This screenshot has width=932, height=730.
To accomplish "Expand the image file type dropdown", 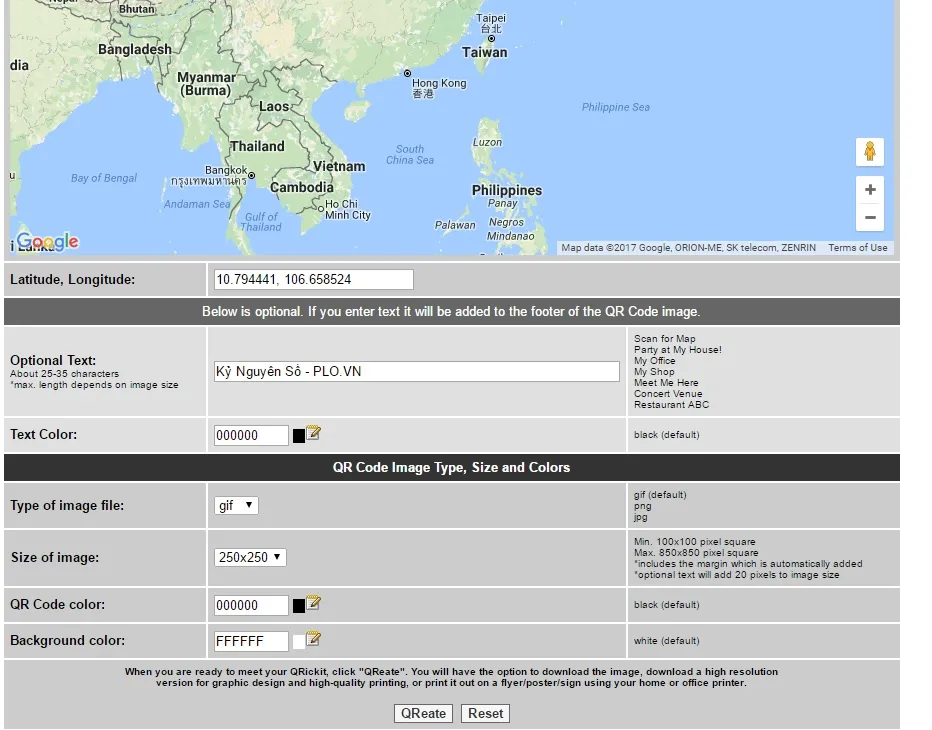I will (236, 506).
